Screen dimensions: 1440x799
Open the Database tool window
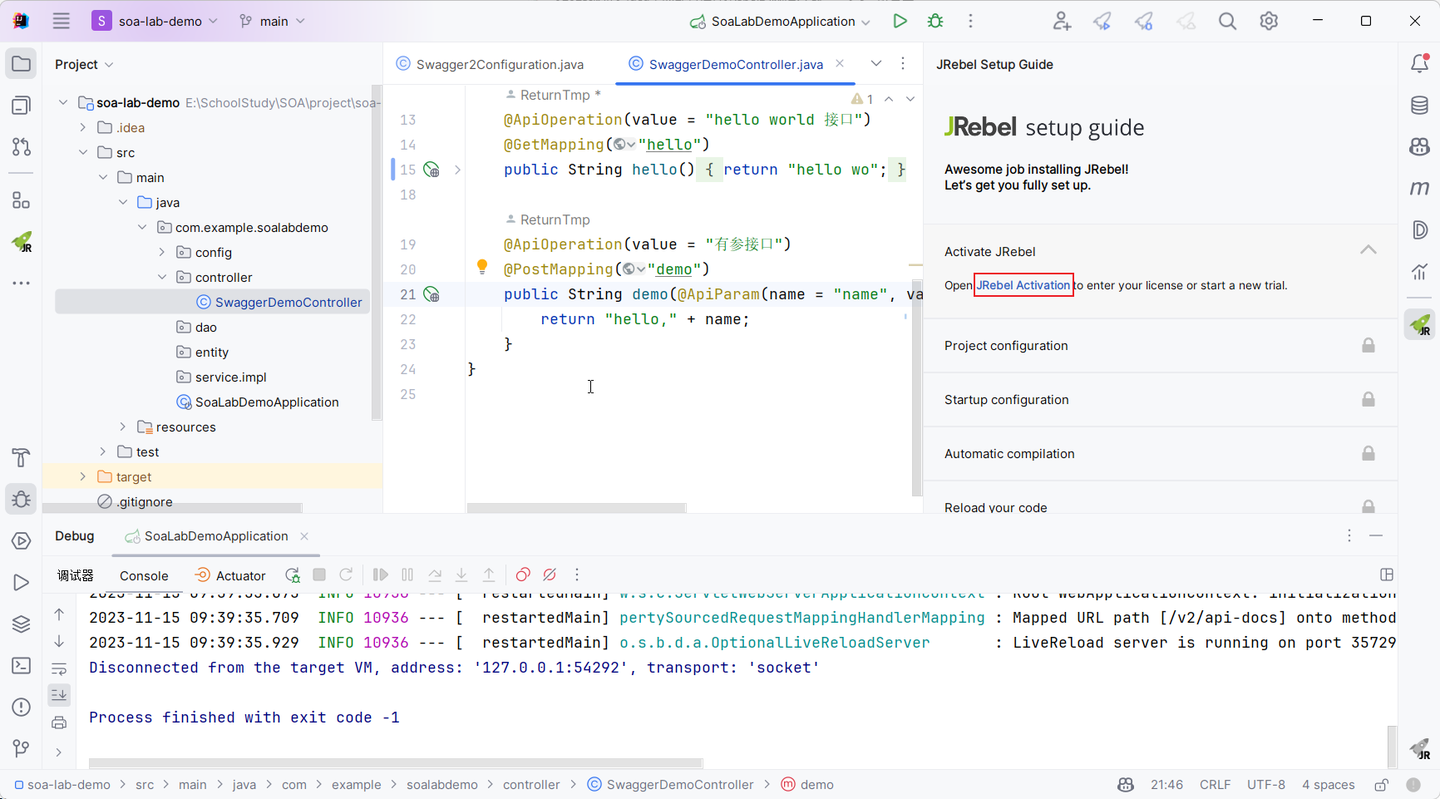[1419, 105]
